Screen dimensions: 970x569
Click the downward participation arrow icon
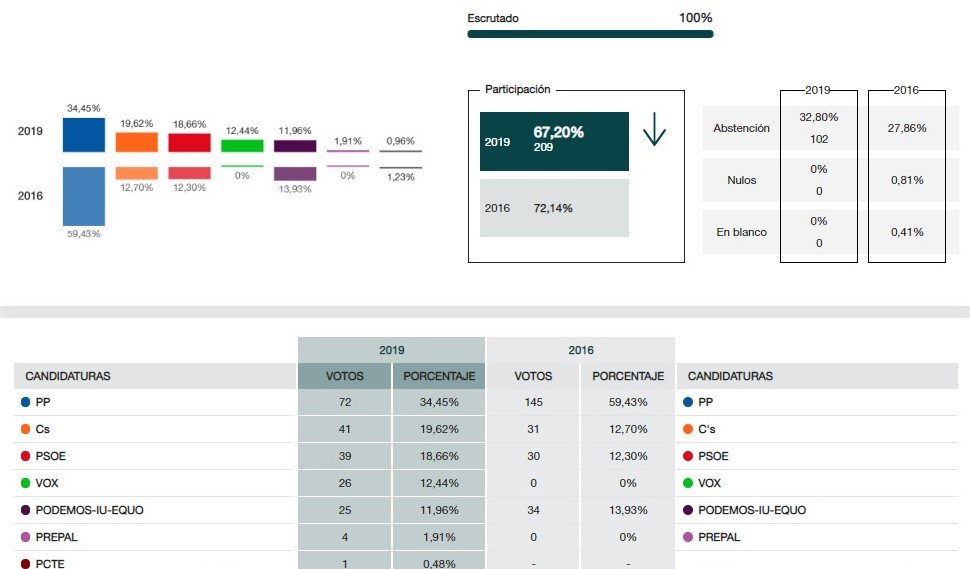click(x=654, y=129)
